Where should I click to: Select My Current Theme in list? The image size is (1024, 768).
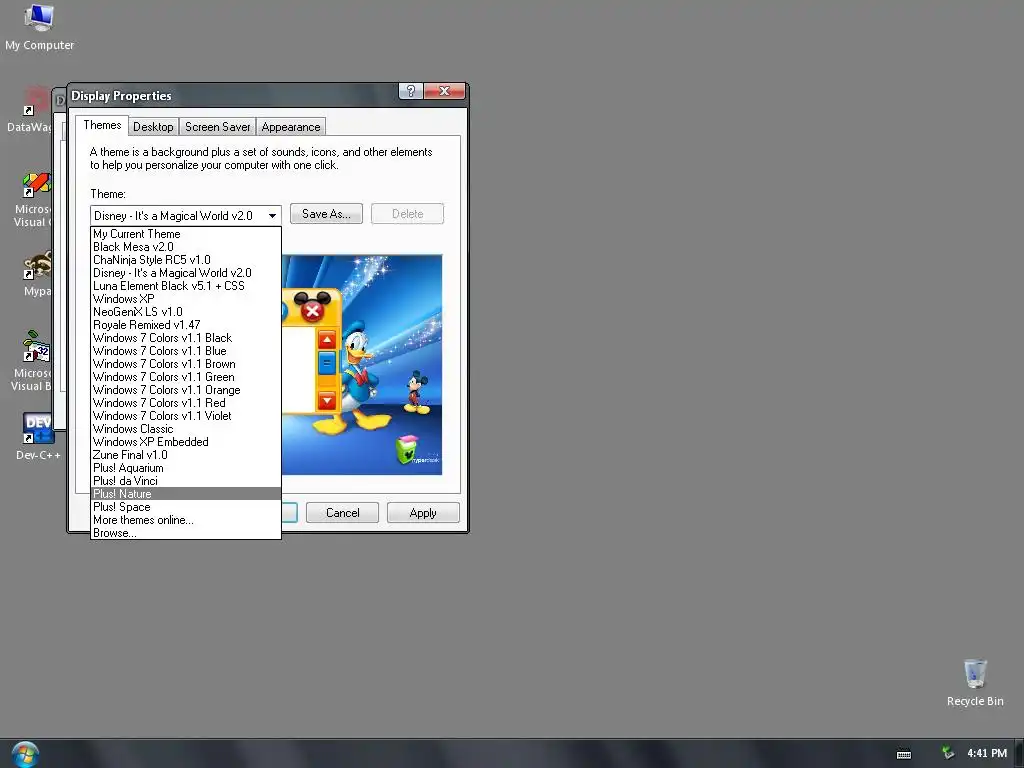(x=185, y=234)
